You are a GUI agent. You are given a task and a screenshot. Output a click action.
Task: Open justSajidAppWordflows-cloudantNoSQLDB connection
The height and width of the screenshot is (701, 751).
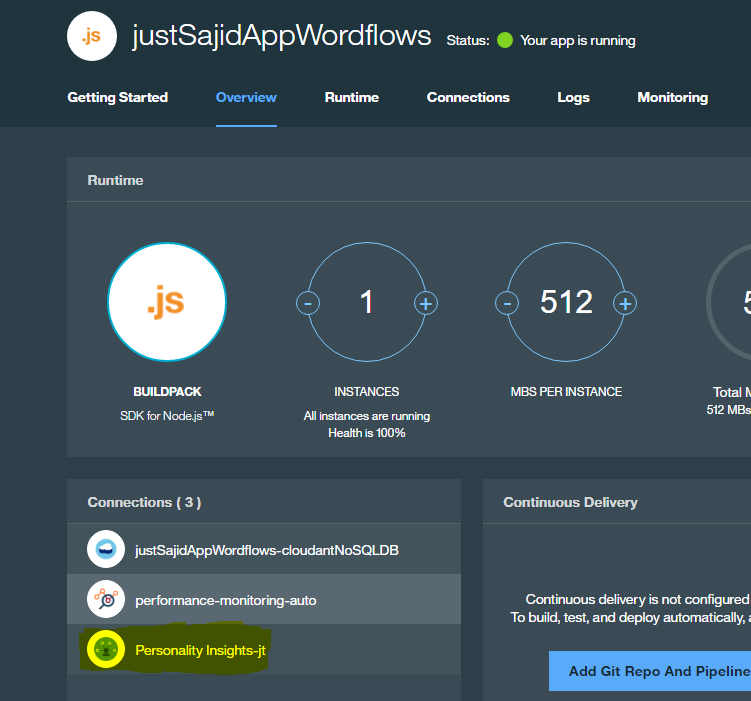tap(264, 549)
